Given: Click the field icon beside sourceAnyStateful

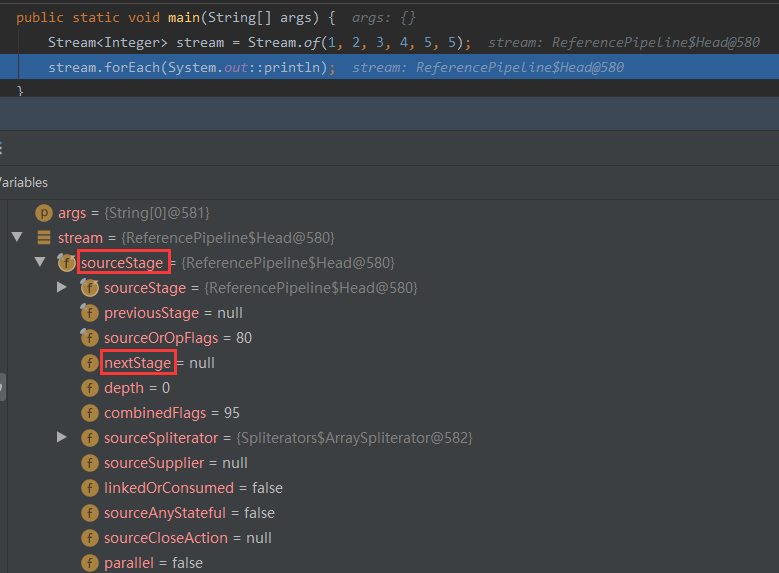Looking at the screenshot, I should (89, 513).
